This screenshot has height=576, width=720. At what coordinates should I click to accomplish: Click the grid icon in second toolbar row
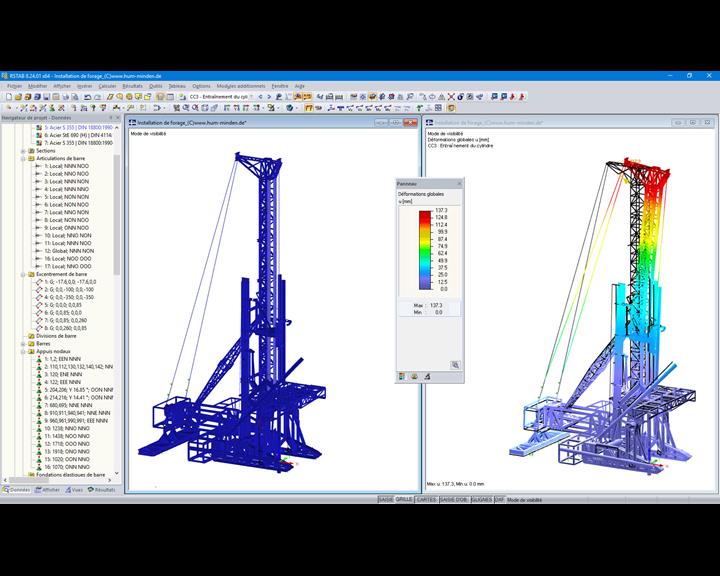(x=438, y=108)
